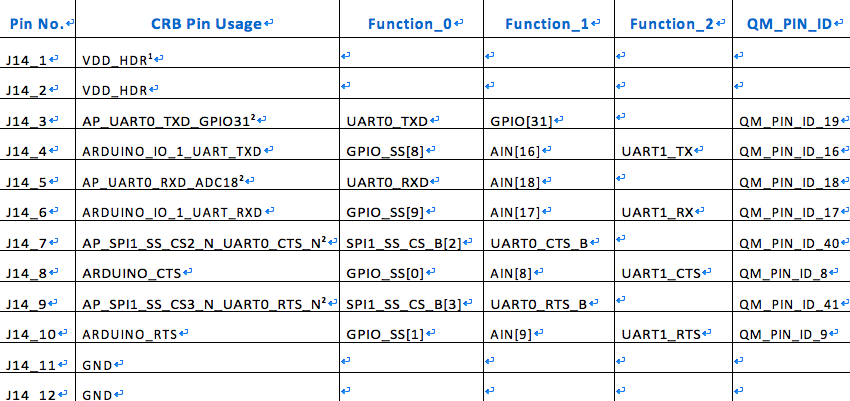The height and width of the screenshot is (401, 850).
Task: Click the AIN[17] cell
Action: (549, 205)
